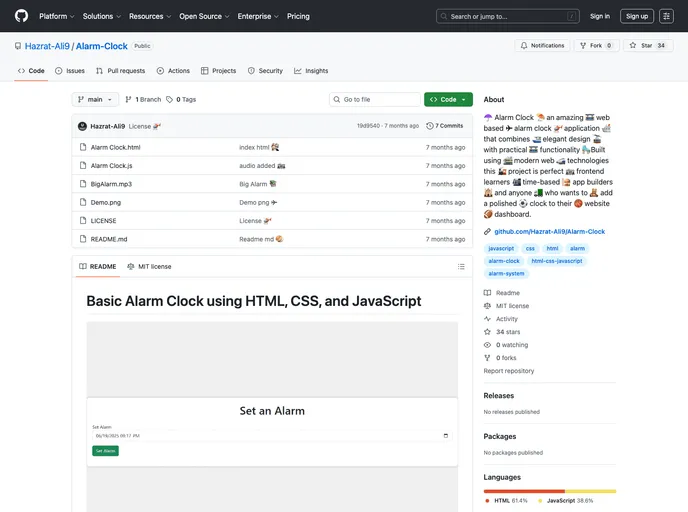
Task: Click the Sign up button
Action: click(636, 16)
